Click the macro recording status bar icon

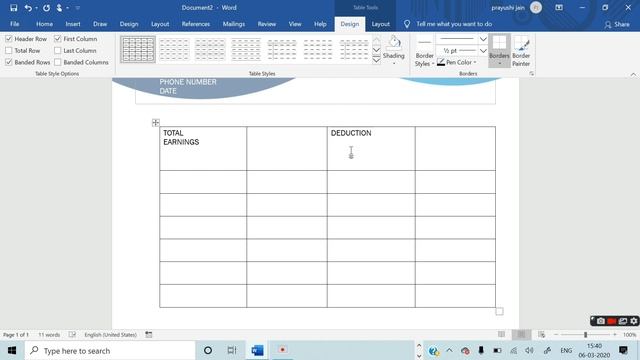pos(149,335)
